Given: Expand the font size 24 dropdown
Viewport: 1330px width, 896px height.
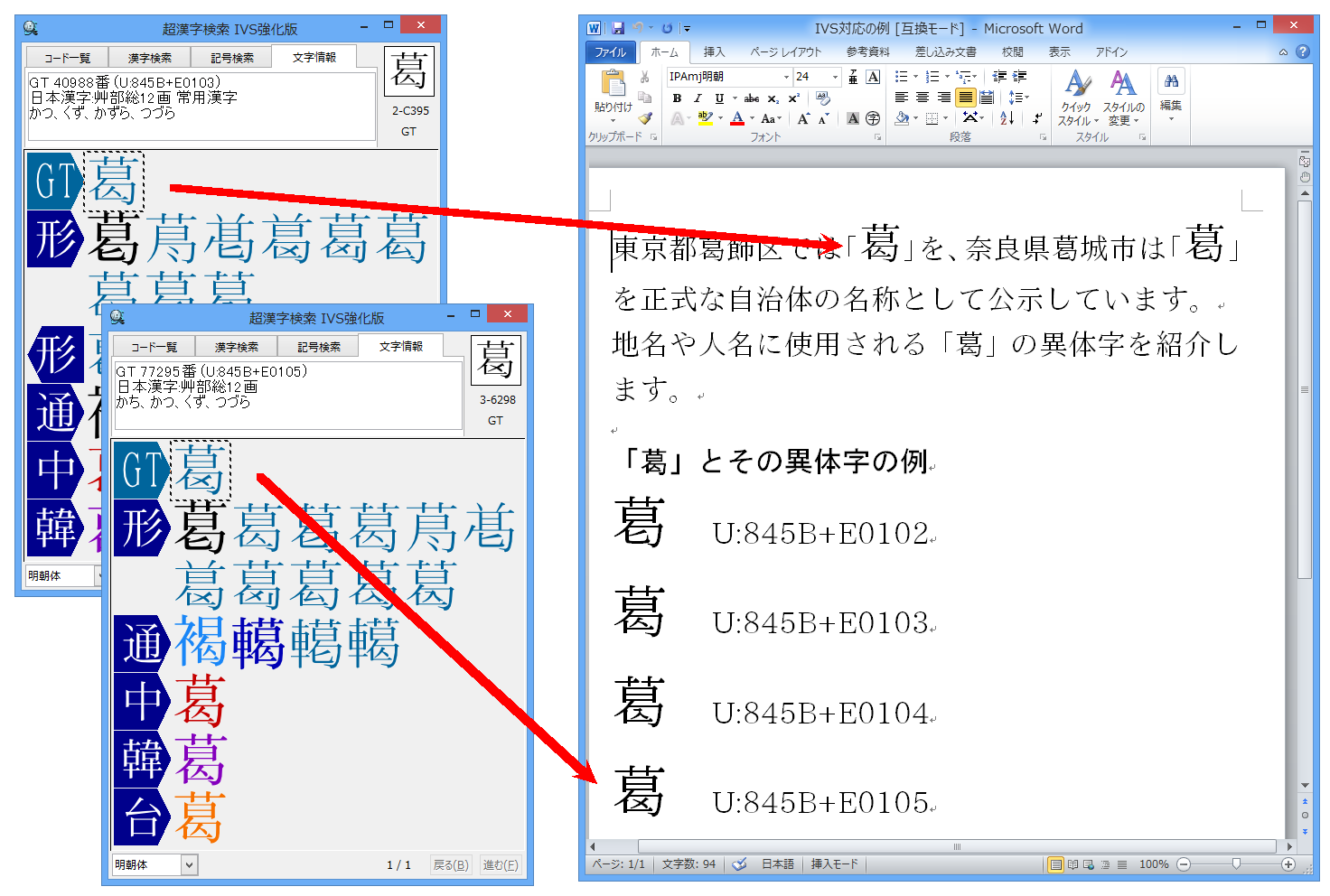Looking at the screenshot, I should pos(835,77).
